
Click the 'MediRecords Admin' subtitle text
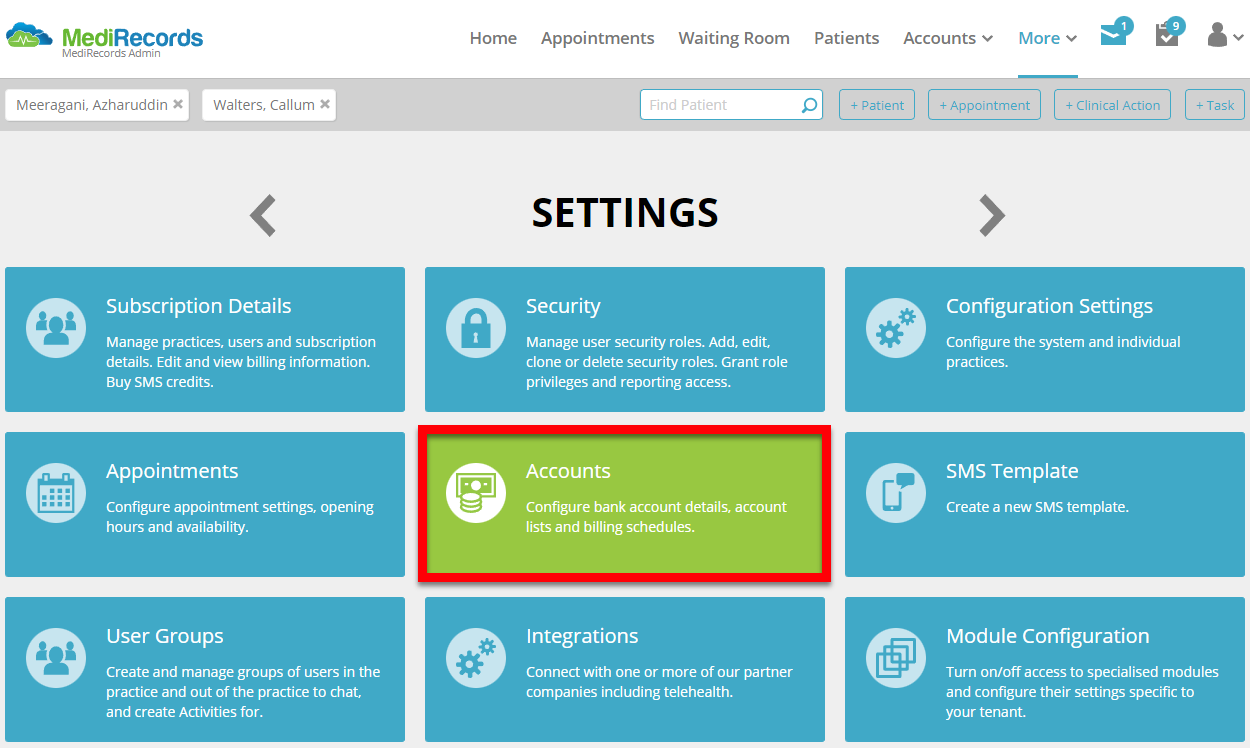[x=111, y=54]
